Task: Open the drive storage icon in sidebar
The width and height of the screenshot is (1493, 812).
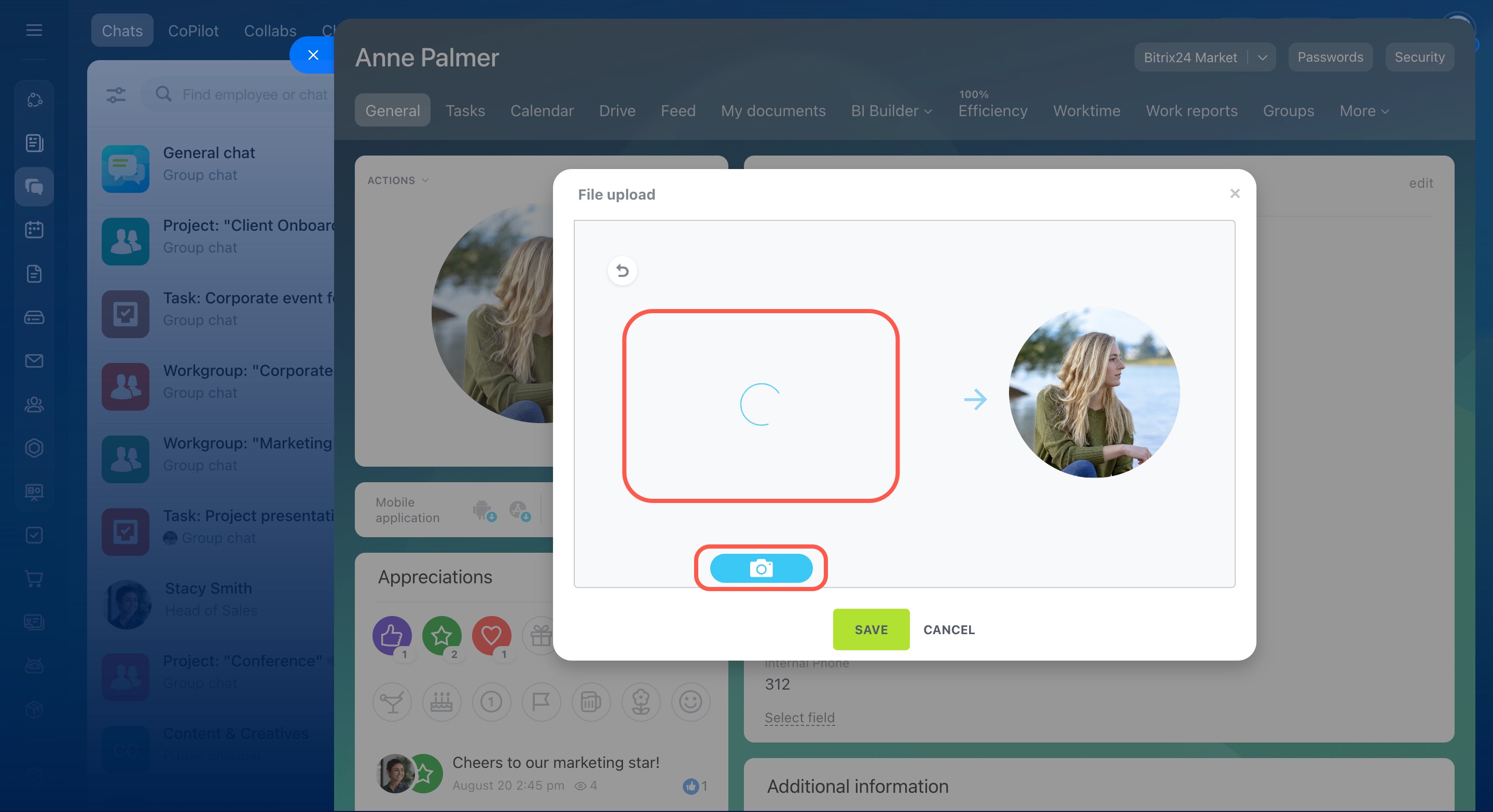Action: [34, 317]
